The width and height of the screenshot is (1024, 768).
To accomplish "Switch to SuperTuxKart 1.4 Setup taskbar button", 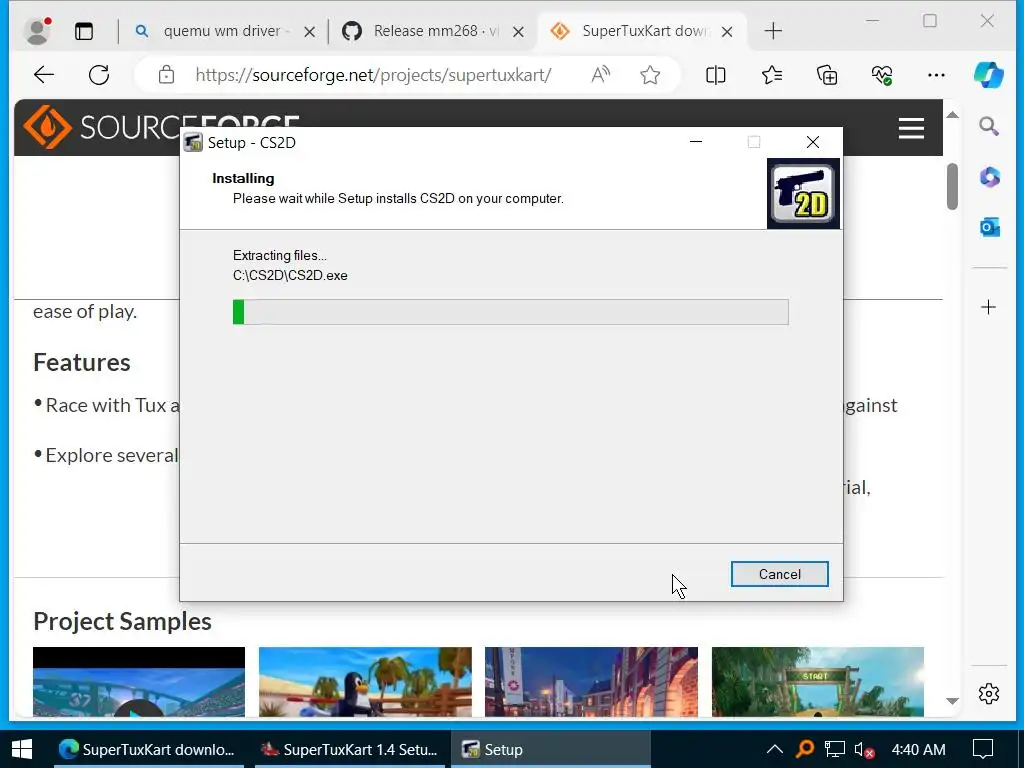I will pyautogui.click(x=349, y=749).
